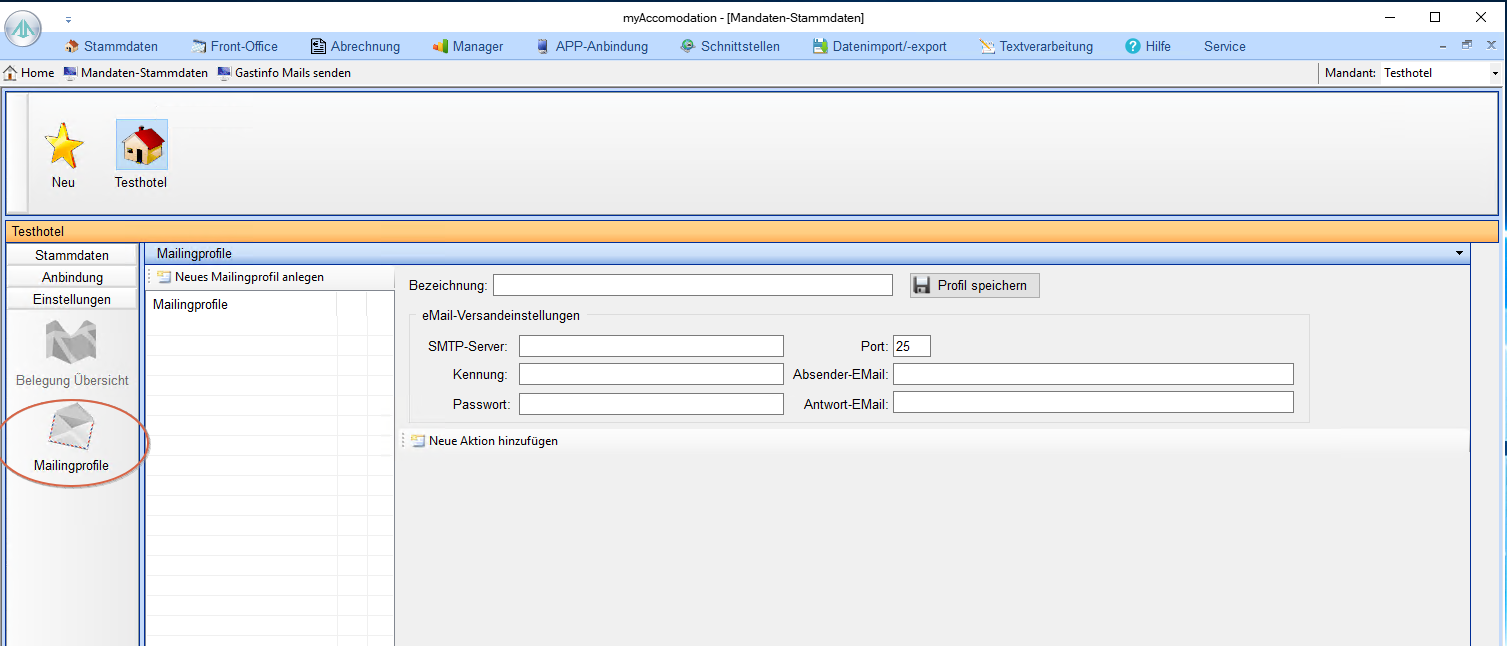Click the Port number field
Image resolution: width=1507 pixels, height=646 pixels.
pyautogui.click(x=911, y=346)
